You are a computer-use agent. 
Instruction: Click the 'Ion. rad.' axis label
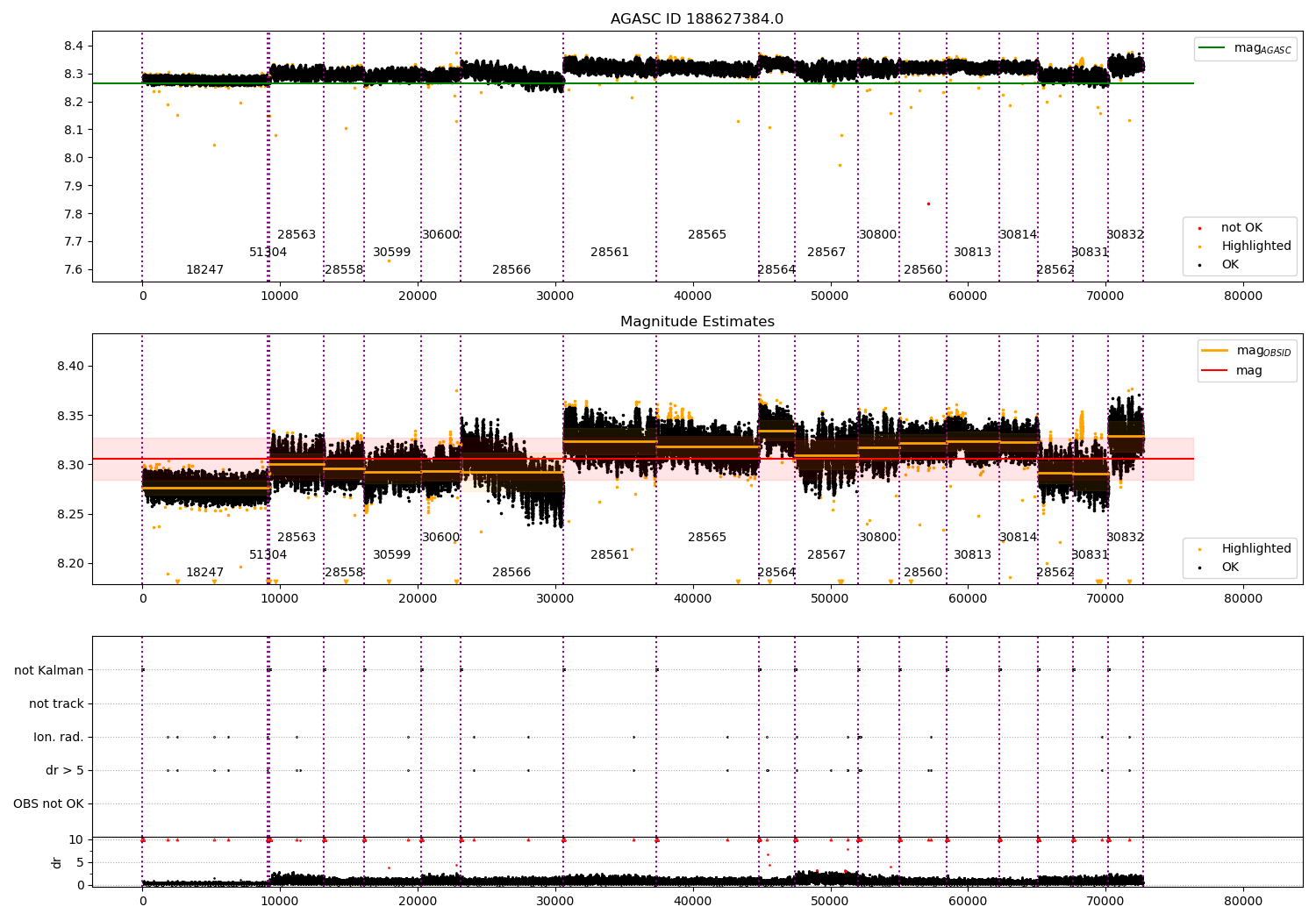coord(59,738)
